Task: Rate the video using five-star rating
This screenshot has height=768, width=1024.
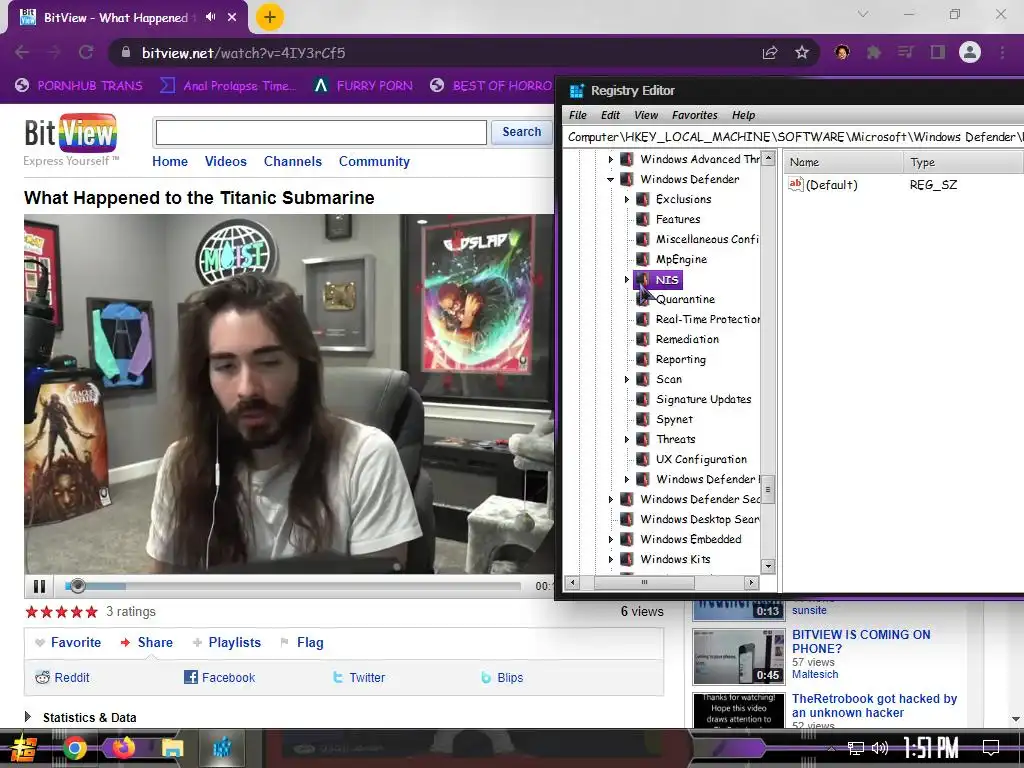Action: (61, 612)
